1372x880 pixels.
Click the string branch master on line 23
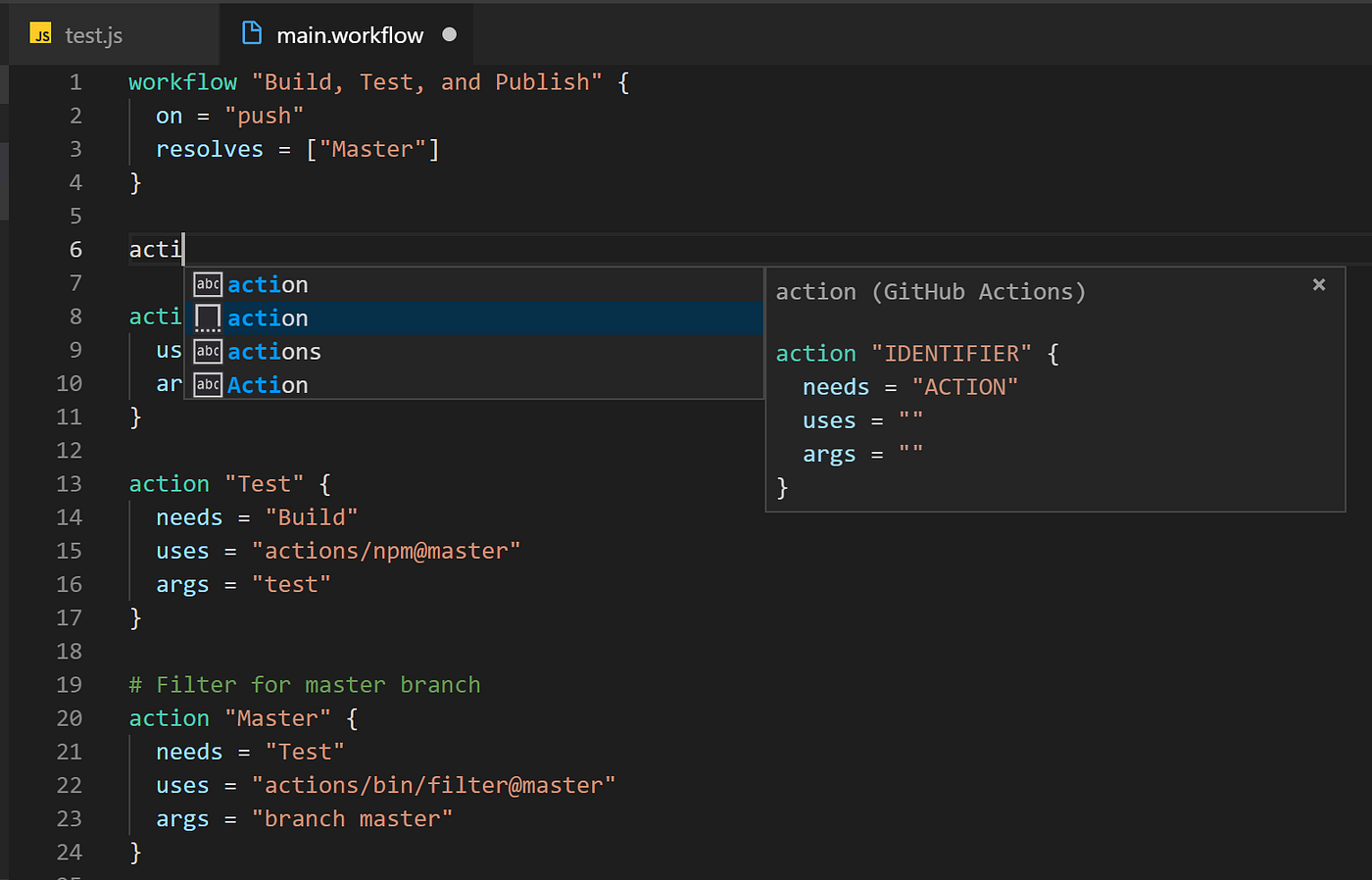[x=352, y=818]
